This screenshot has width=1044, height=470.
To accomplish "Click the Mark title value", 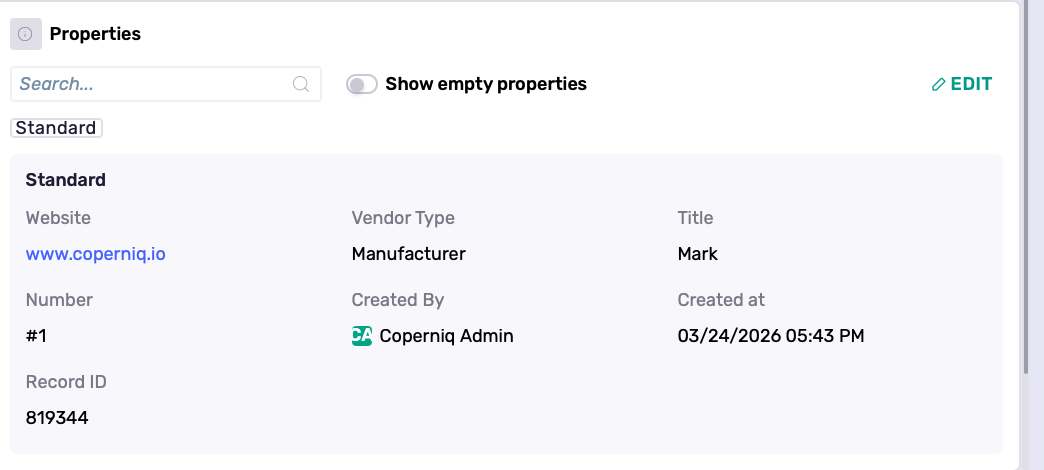I will coord(698,254).
